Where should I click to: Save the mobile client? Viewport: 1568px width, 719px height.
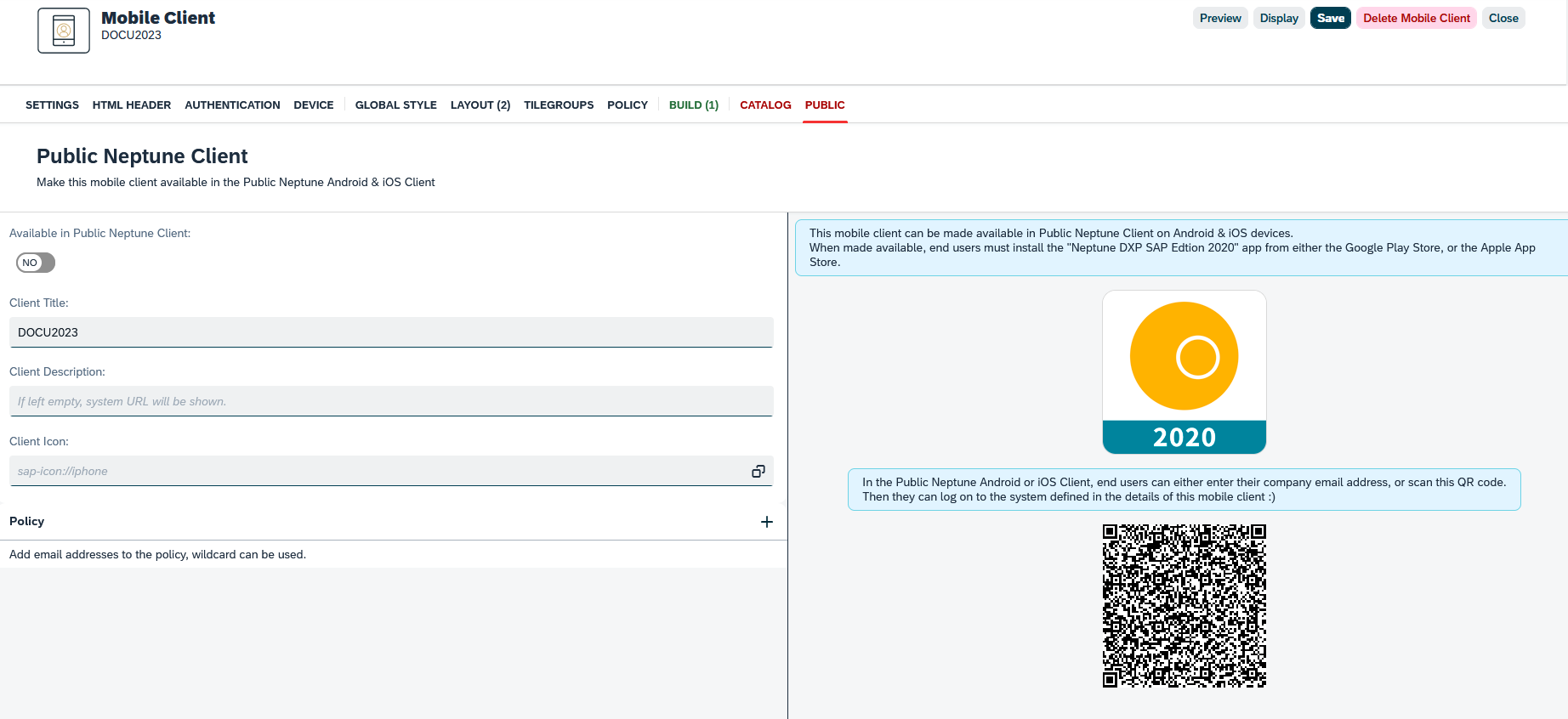click(1331, 18)
